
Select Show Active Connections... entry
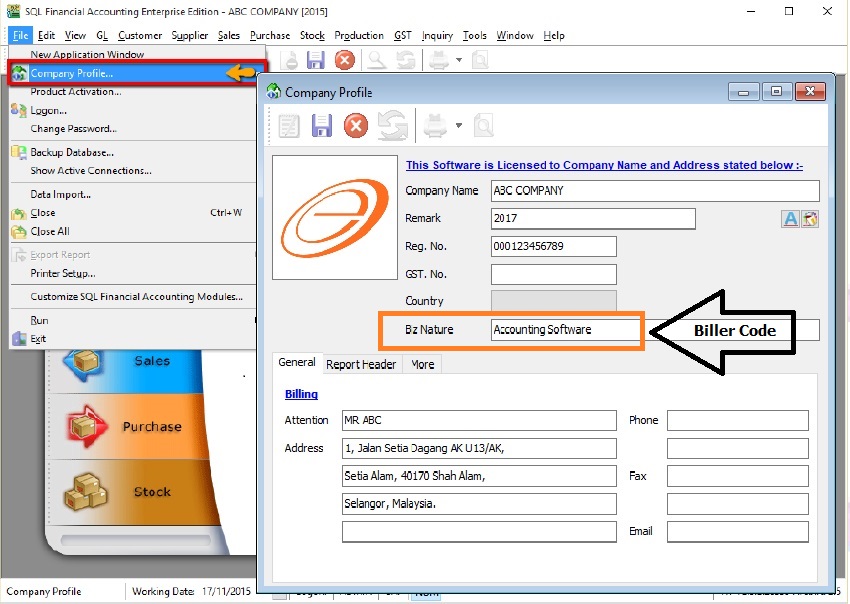[x=132, y=170]
